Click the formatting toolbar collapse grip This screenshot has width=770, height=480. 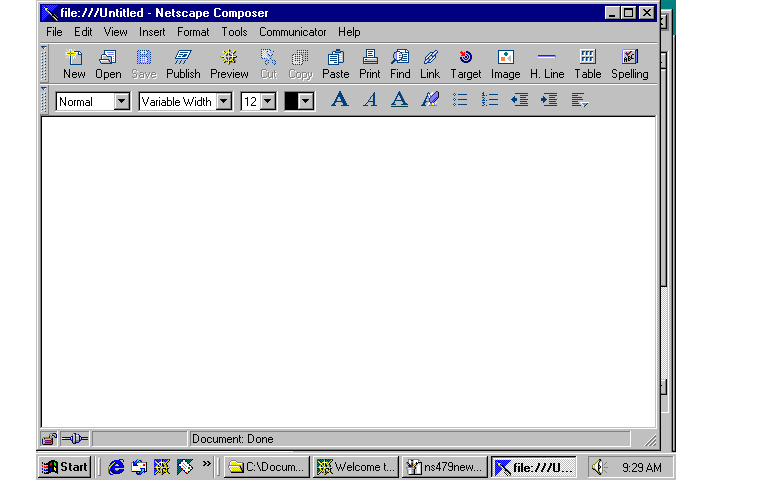pyautogui.click(x=44, y=100)
